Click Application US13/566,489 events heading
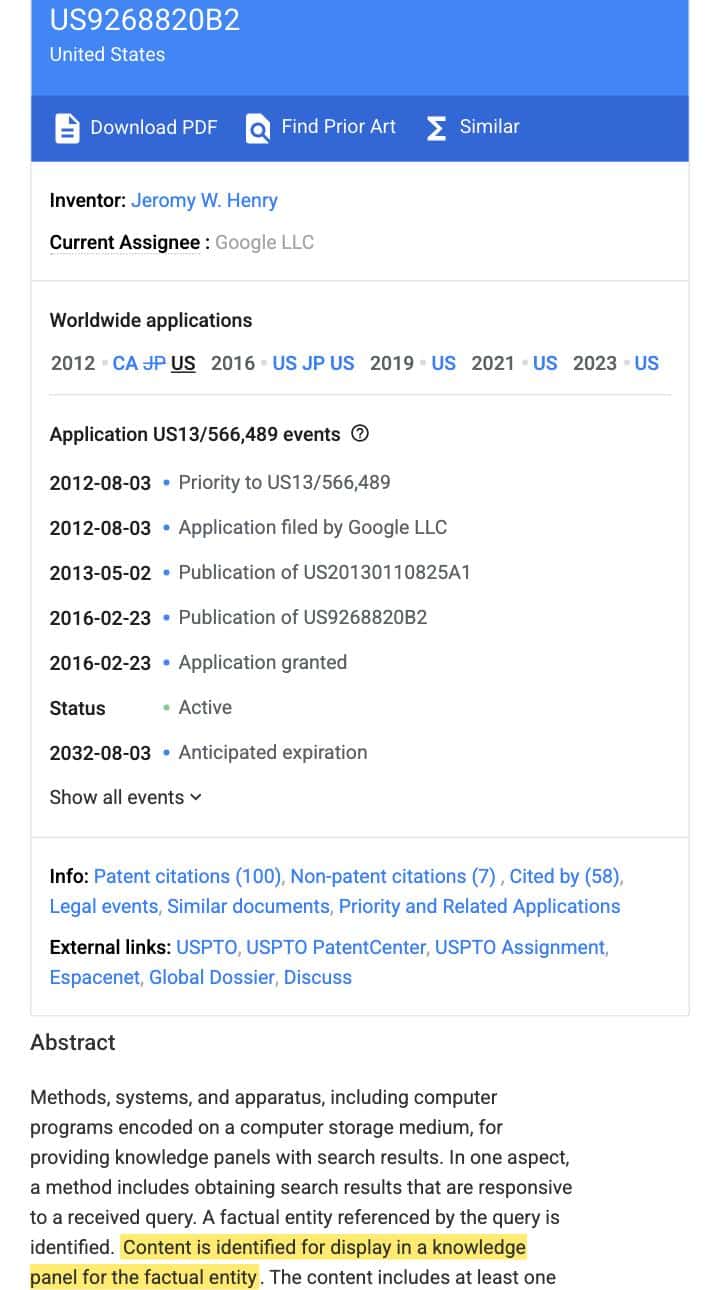 [x=195, y=434]
